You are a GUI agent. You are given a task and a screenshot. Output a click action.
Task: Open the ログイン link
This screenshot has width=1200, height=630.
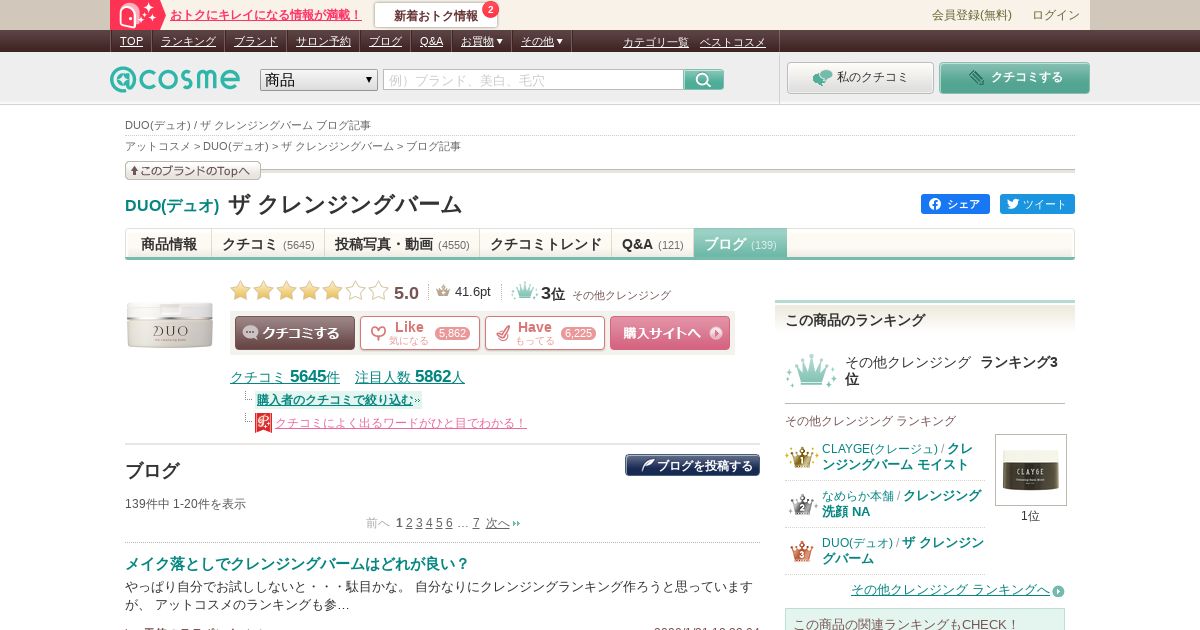click(1056, 15)
